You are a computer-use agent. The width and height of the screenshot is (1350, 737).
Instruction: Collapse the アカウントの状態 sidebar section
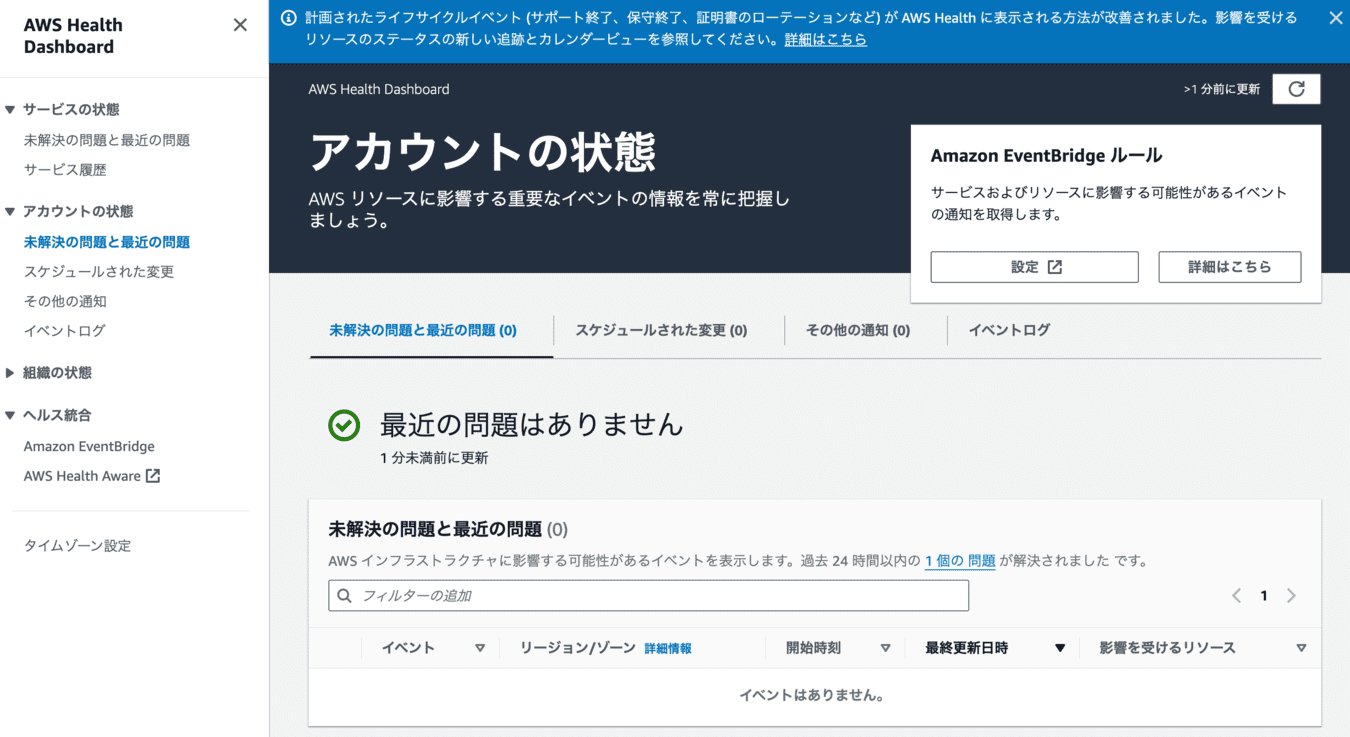[x=11, y=212]
